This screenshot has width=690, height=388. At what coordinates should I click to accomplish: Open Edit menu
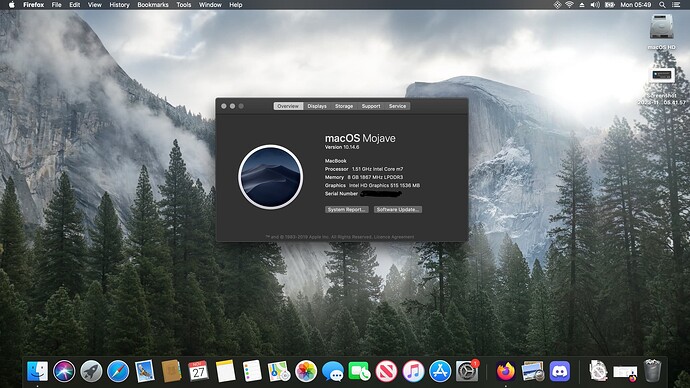74,5
